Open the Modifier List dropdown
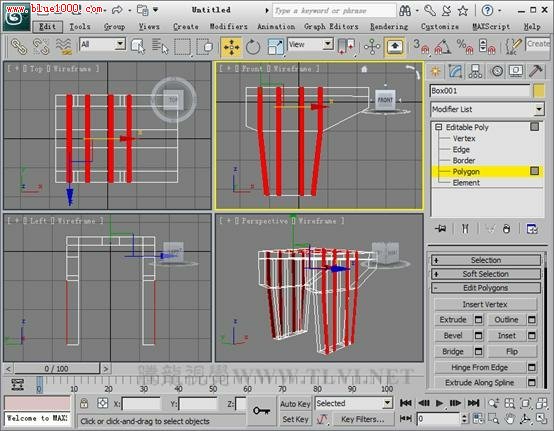Viewport: 554px width, 431px height. click(487, 109)
